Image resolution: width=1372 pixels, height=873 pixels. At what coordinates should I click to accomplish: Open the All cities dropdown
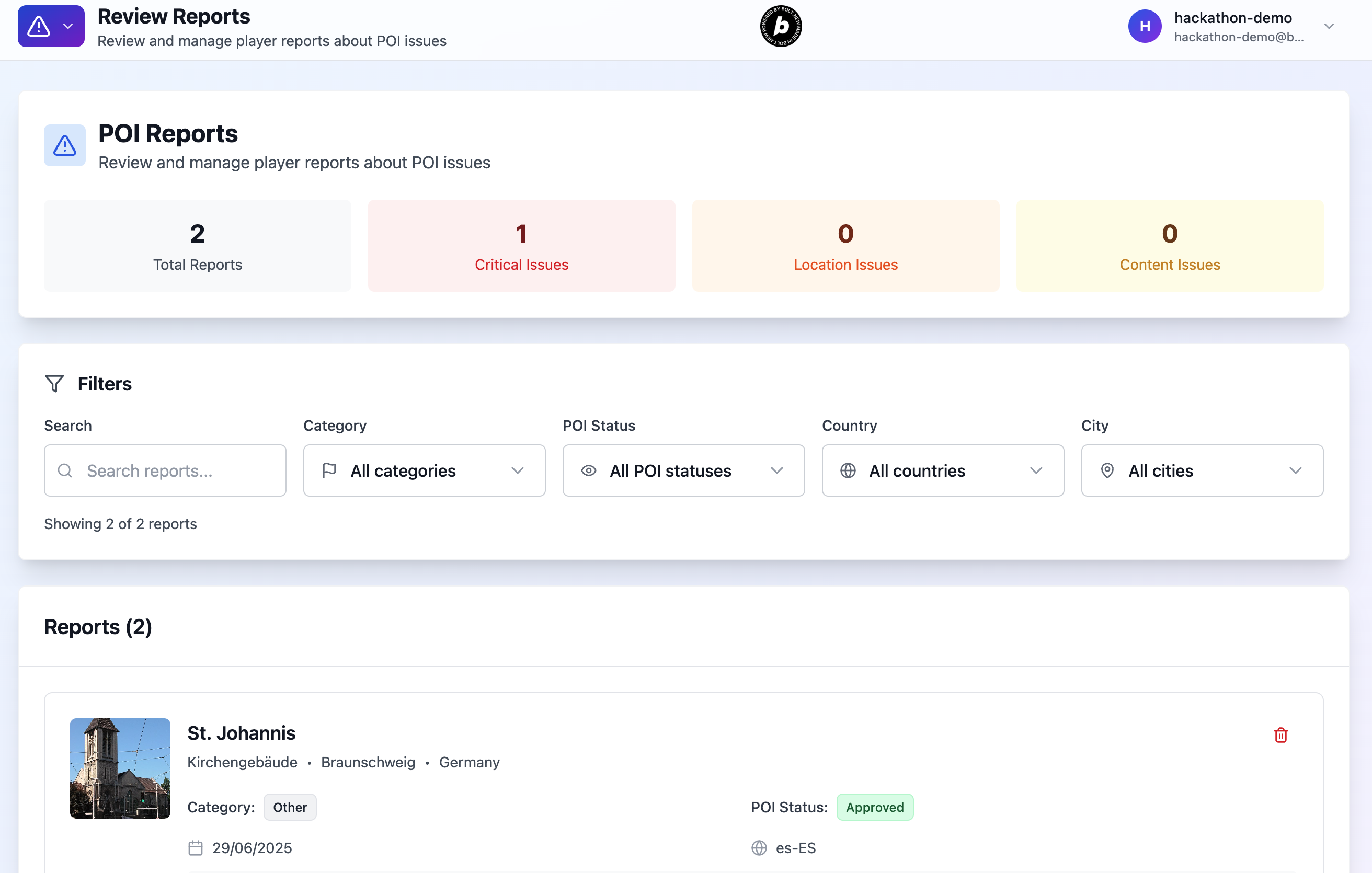(x=1202, y=470)
